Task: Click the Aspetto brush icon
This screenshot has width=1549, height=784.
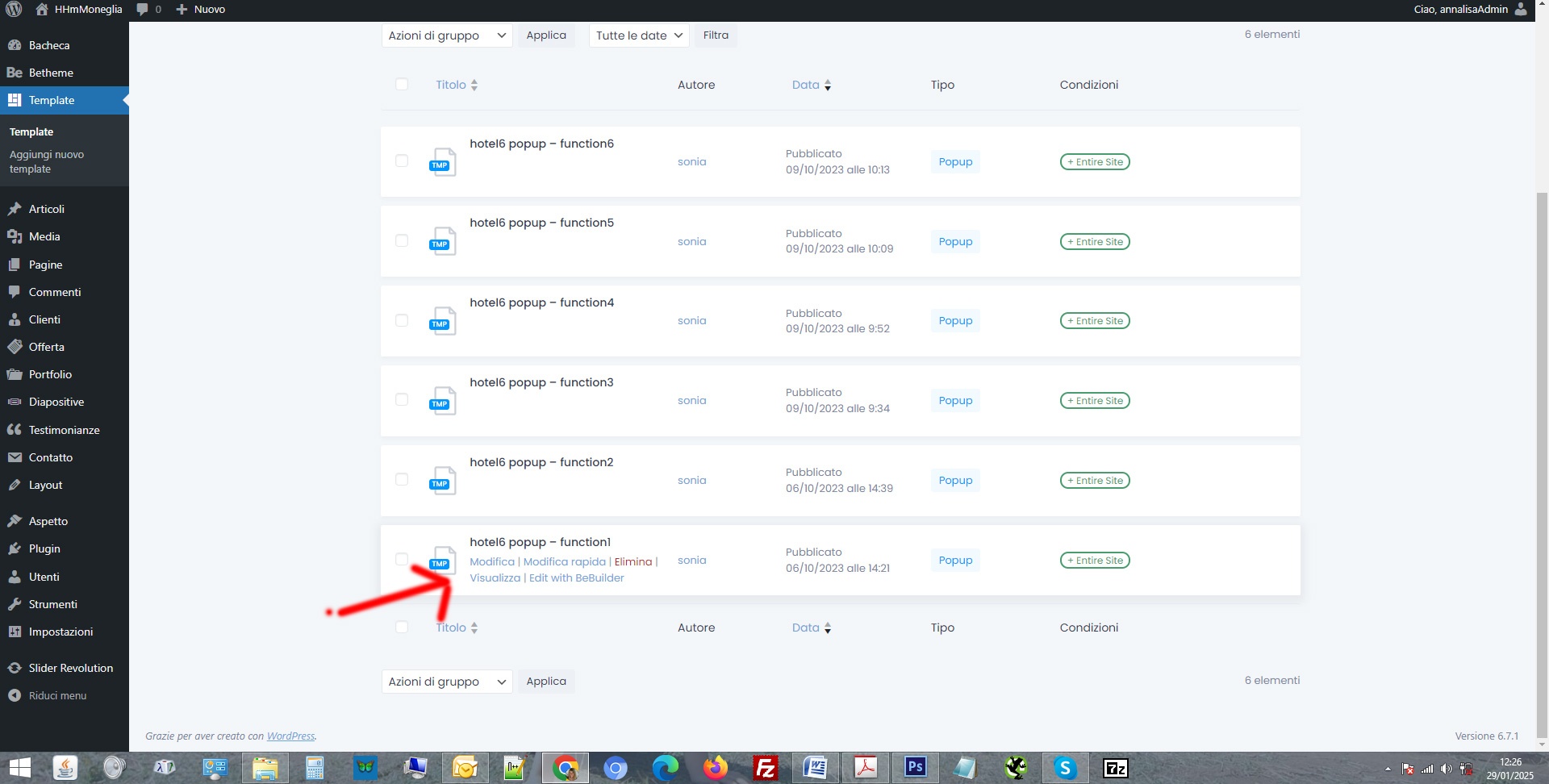Action: (15, 521)
